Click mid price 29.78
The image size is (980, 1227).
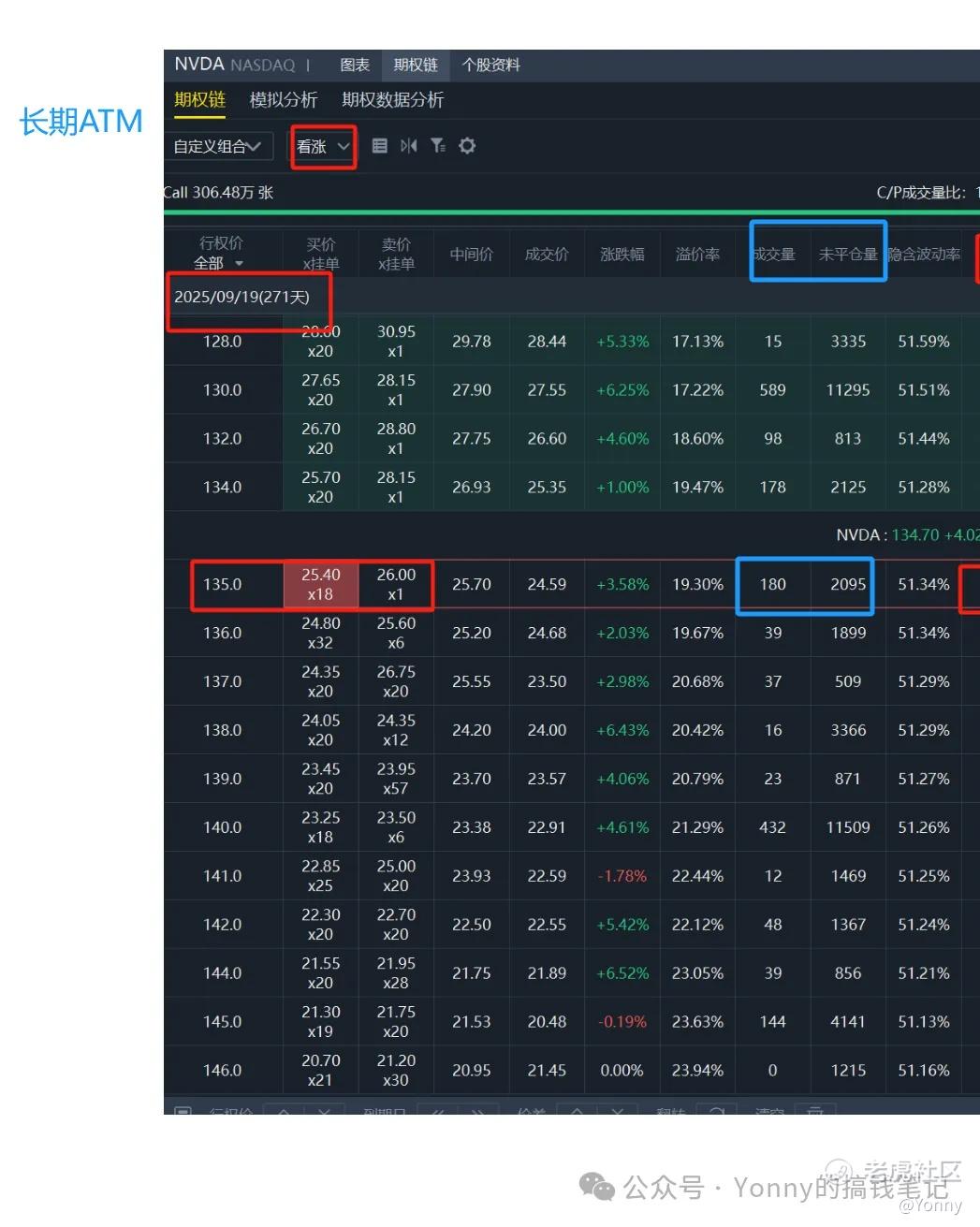471,342
